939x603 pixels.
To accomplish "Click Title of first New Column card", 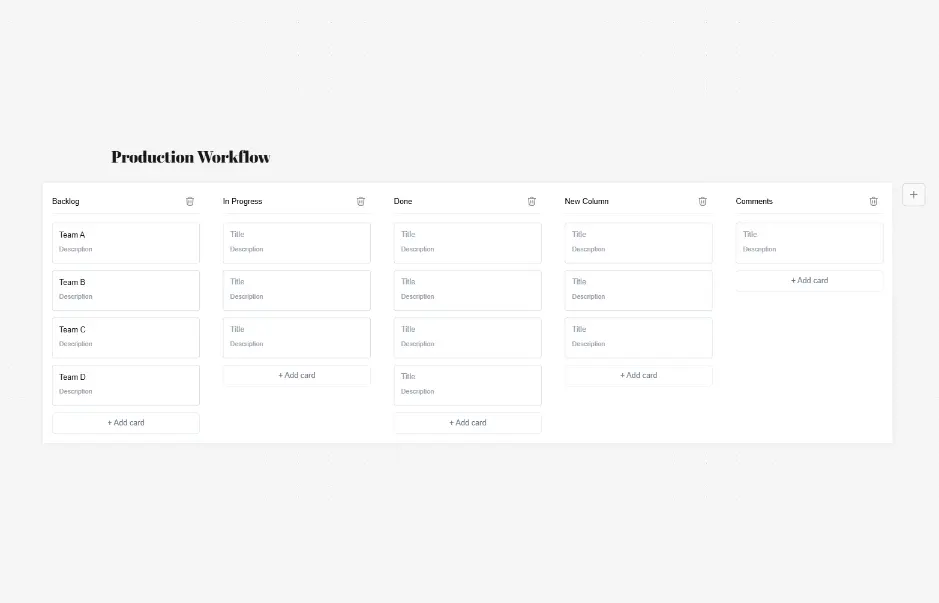I will 579,234.
